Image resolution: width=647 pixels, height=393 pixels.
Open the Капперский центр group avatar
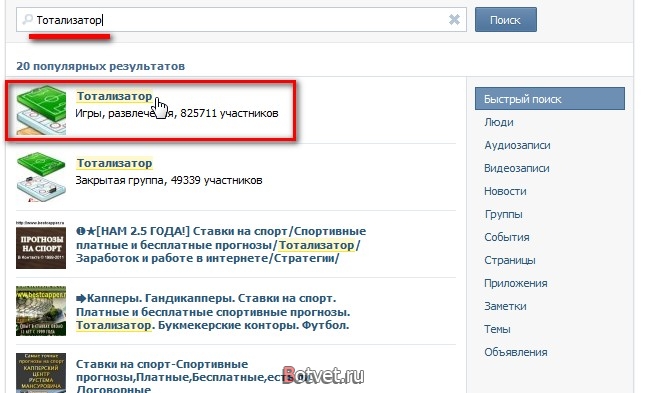click(x=41, y=373)
